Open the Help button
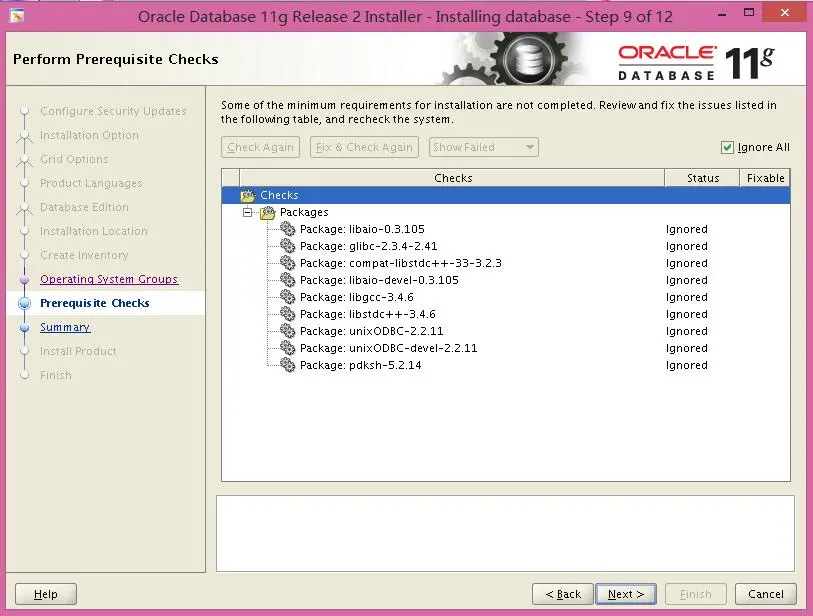Screen dimensions: 813x616 click(x=46, y=594)
